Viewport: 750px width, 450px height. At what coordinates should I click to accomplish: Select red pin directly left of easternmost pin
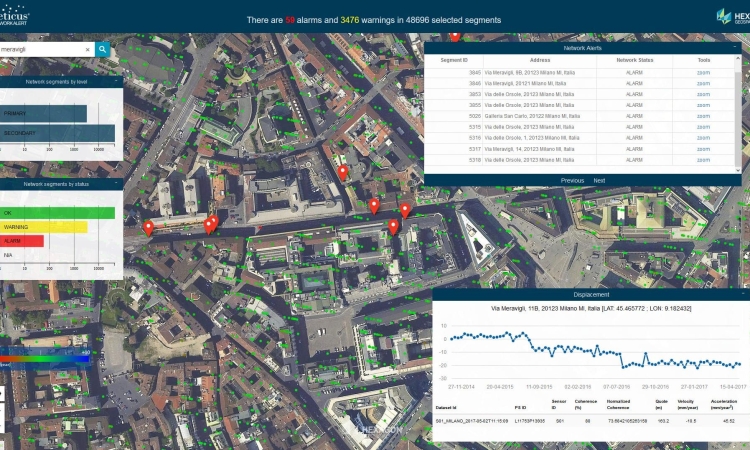click(374, 206)
